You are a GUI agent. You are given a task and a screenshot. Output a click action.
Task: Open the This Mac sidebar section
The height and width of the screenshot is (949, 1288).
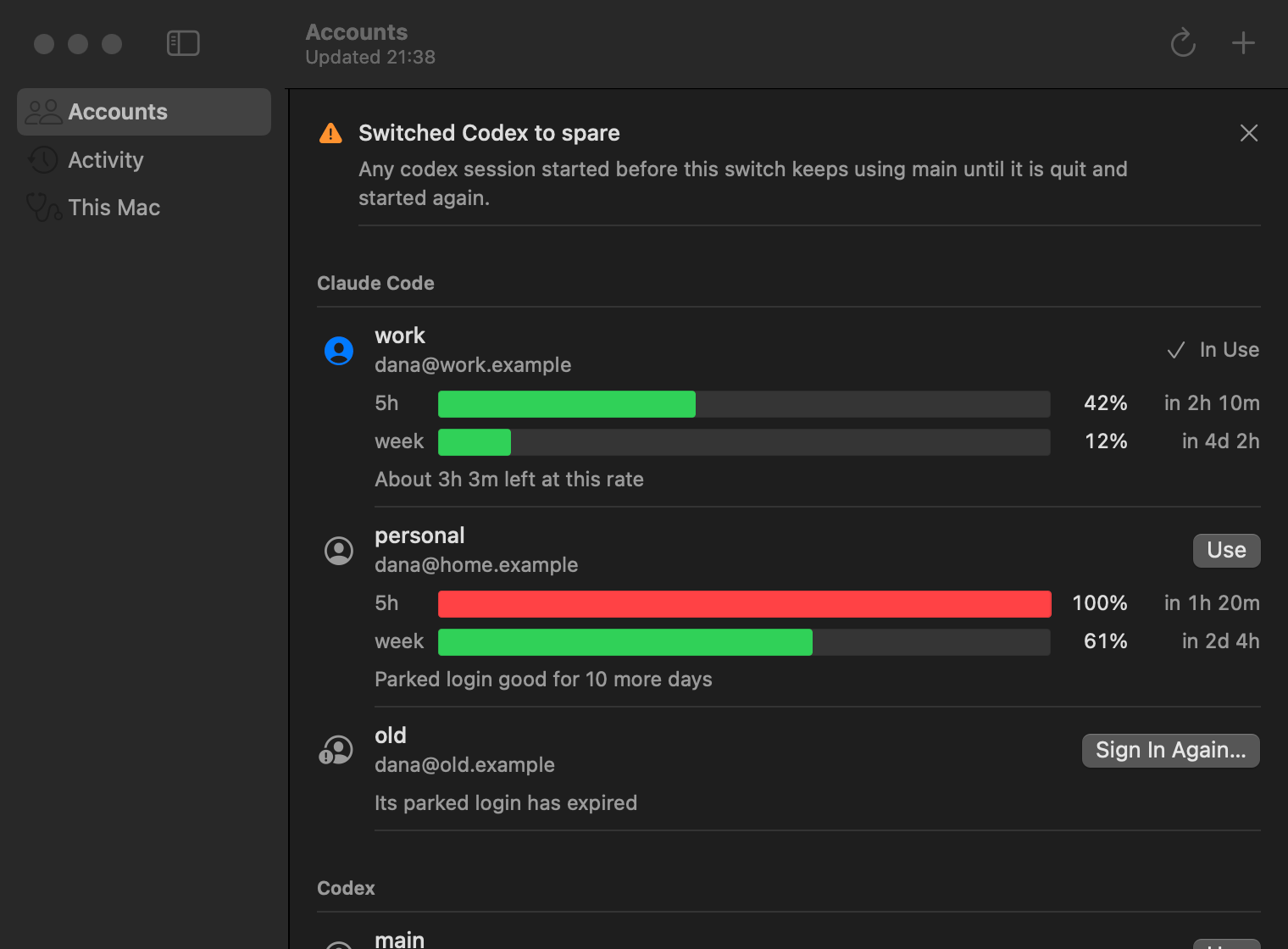click(x=144, y=208)
